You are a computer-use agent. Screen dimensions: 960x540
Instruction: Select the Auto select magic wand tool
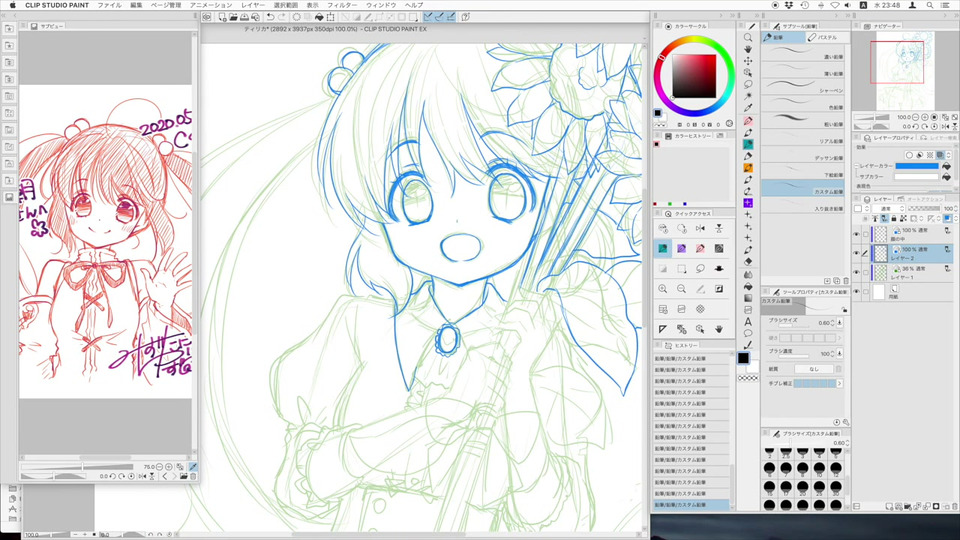coord(748,96)
